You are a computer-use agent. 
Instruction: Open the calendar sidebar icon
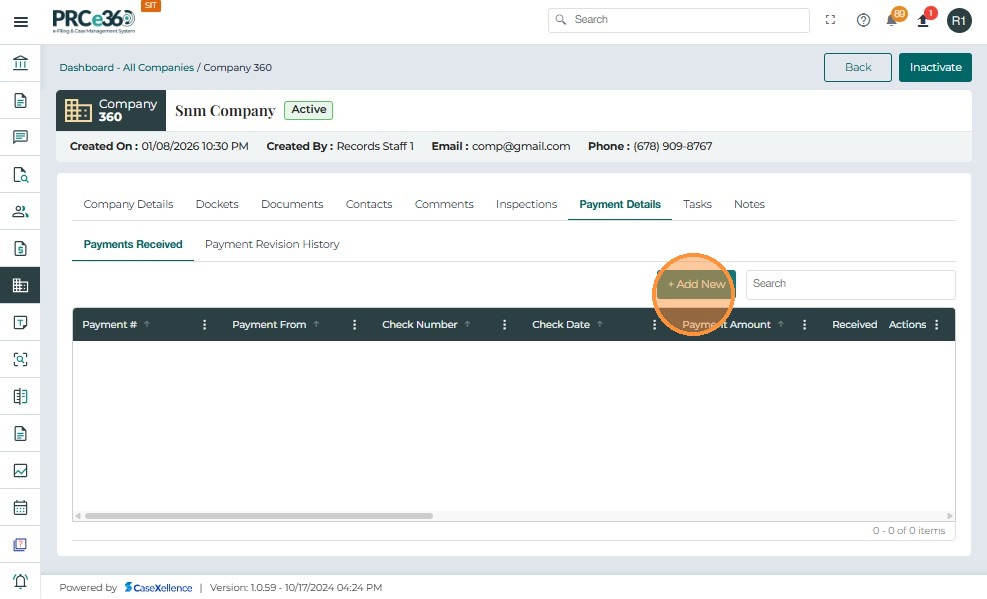point(20,507)
